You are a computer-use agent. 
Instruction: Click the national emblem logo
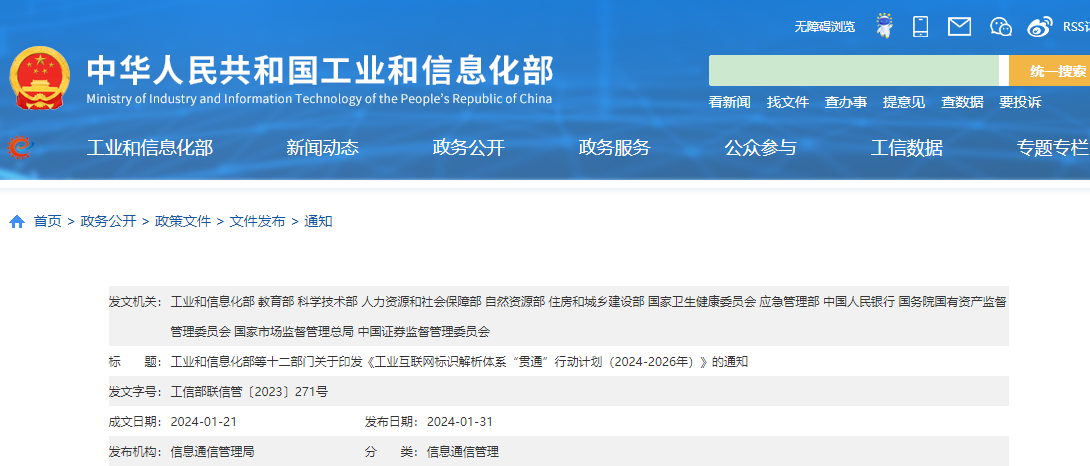click(39, 77)
